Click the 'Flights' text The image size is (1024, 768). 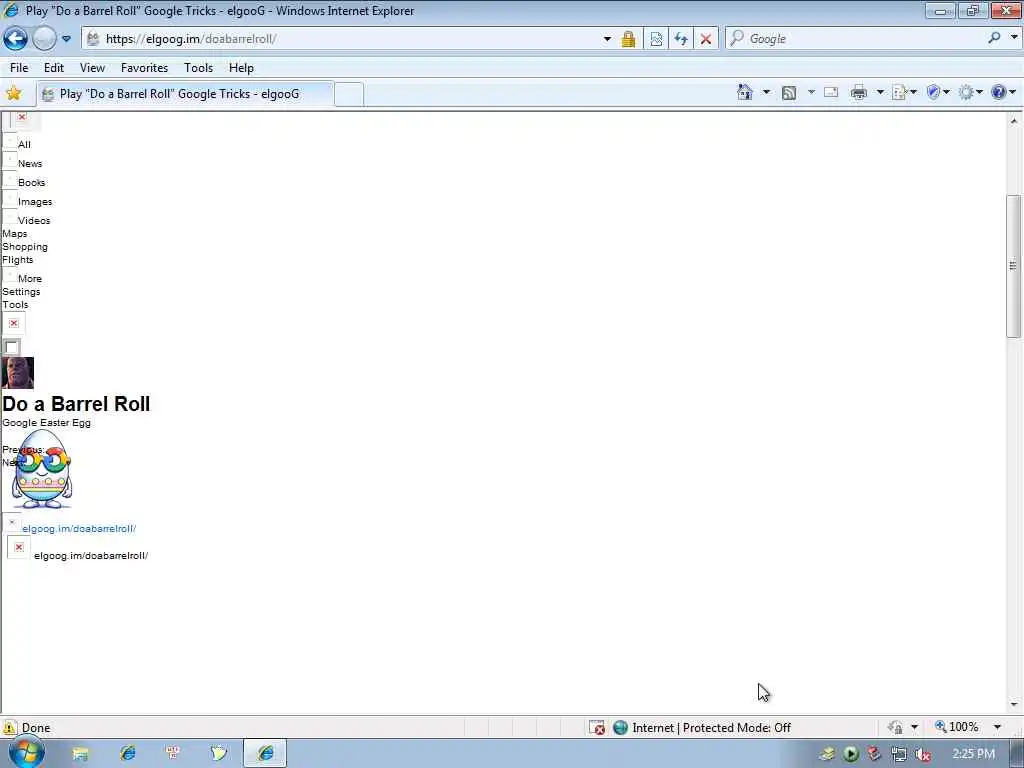pyautogui.click(x=18, y=260)
